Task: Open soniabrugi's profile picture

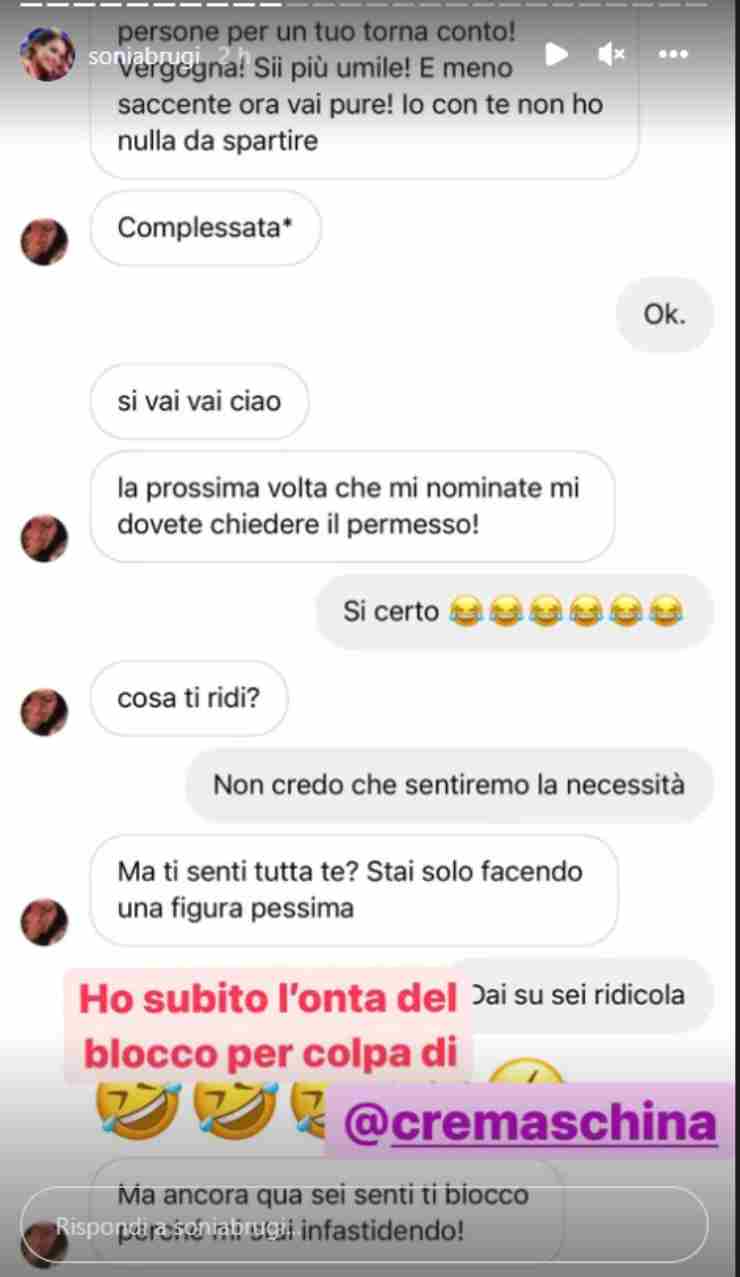Action: click(x=46, y=55)
